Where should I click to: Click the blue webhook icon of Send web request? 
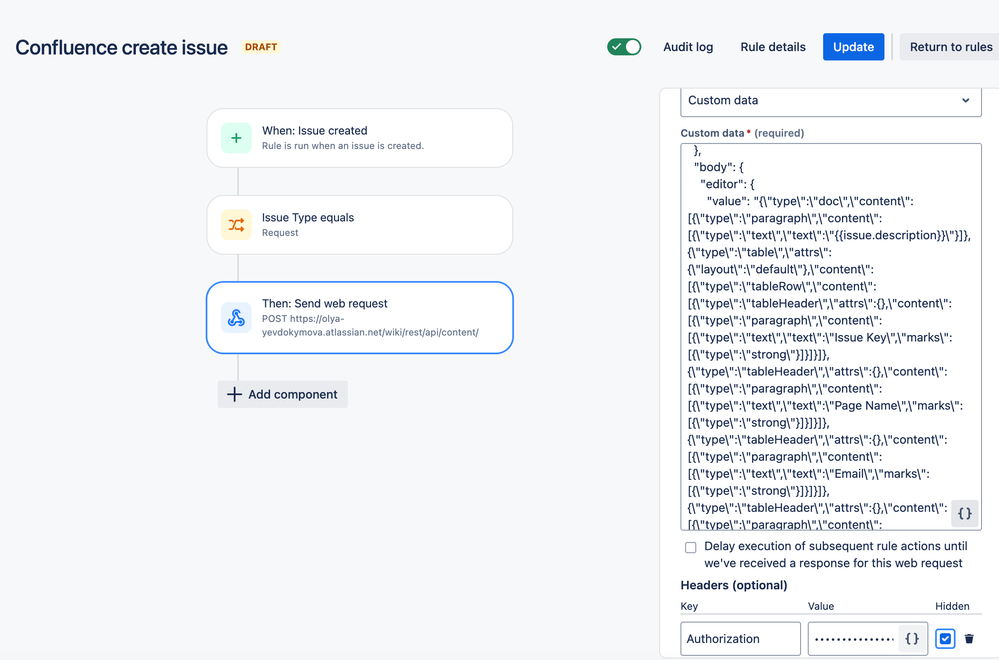[236, 317]
